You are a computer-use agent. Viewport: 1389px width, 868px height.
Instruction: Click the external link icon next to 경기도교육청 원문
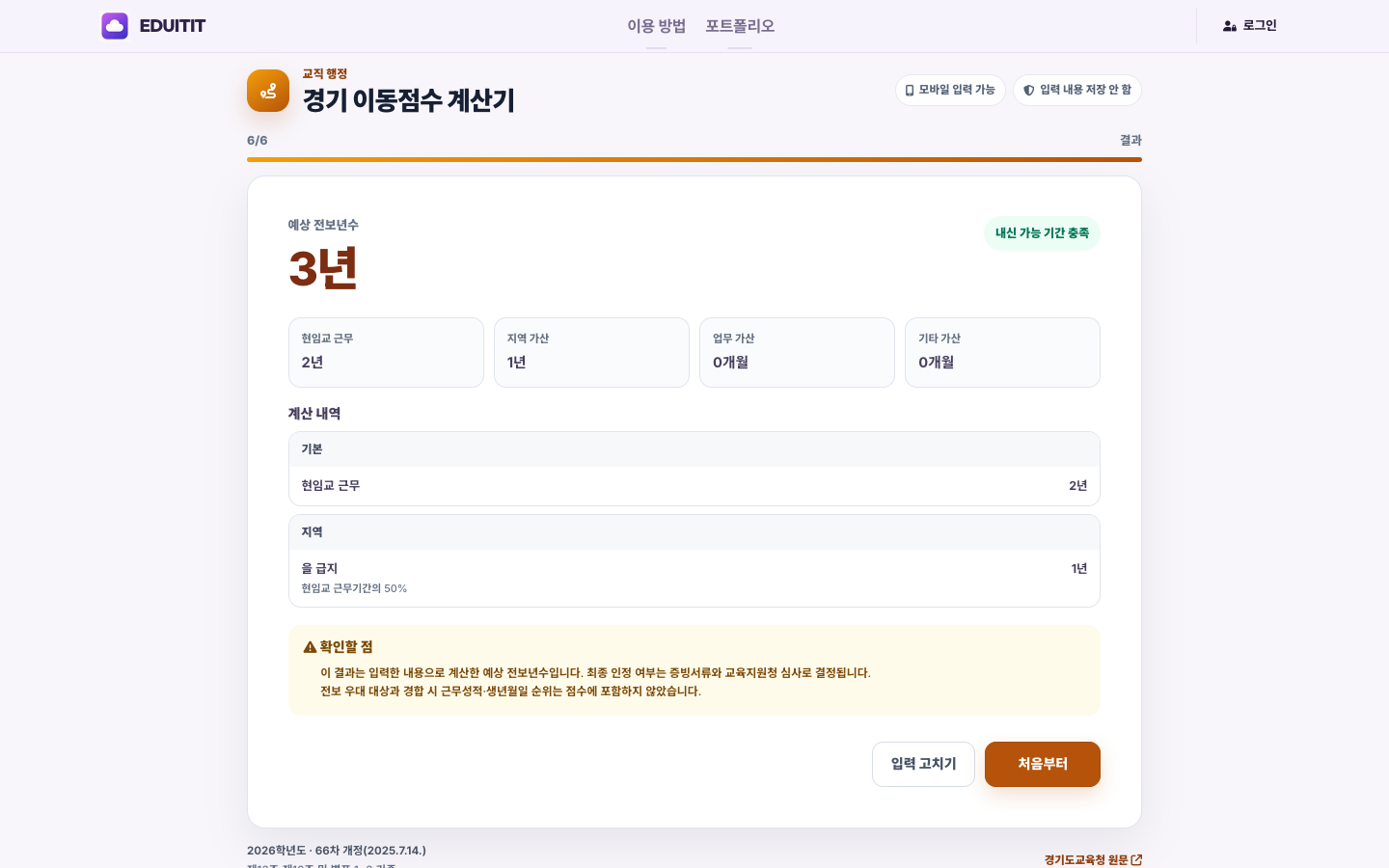(1136, 859)
